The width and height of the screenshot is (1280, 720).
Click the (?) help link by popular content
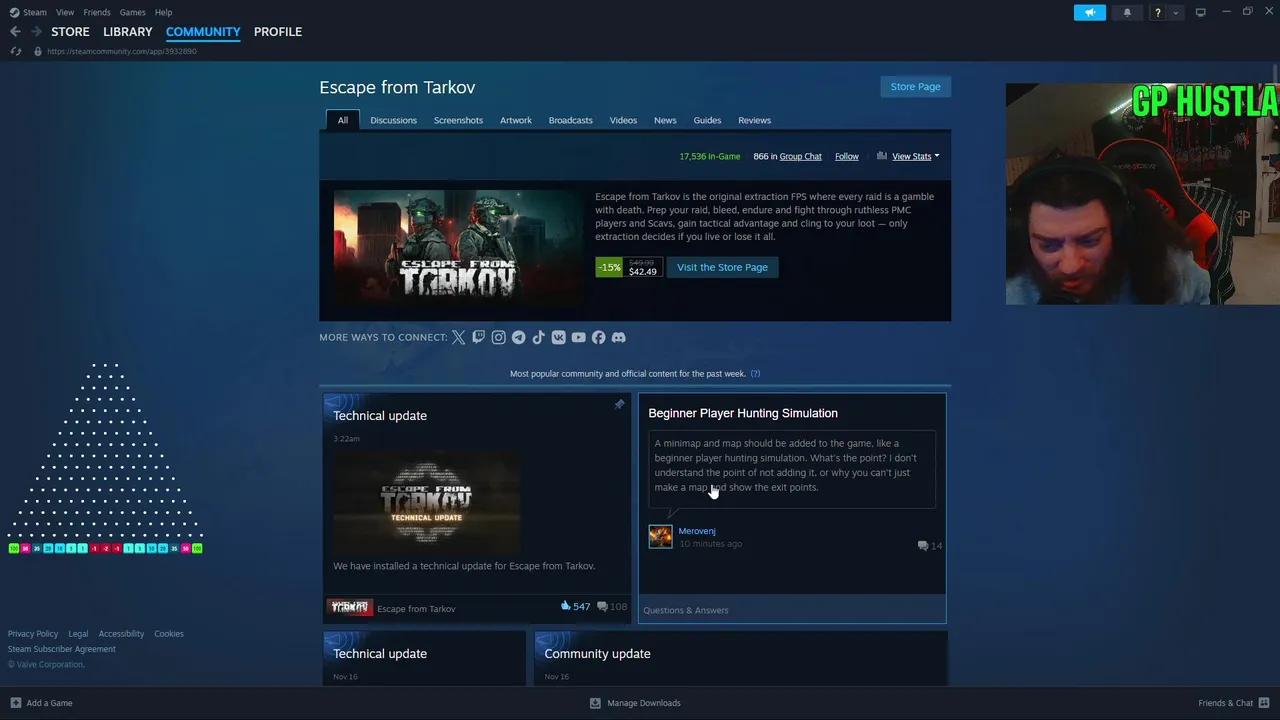pyautogui.click(x=755, y=374)
